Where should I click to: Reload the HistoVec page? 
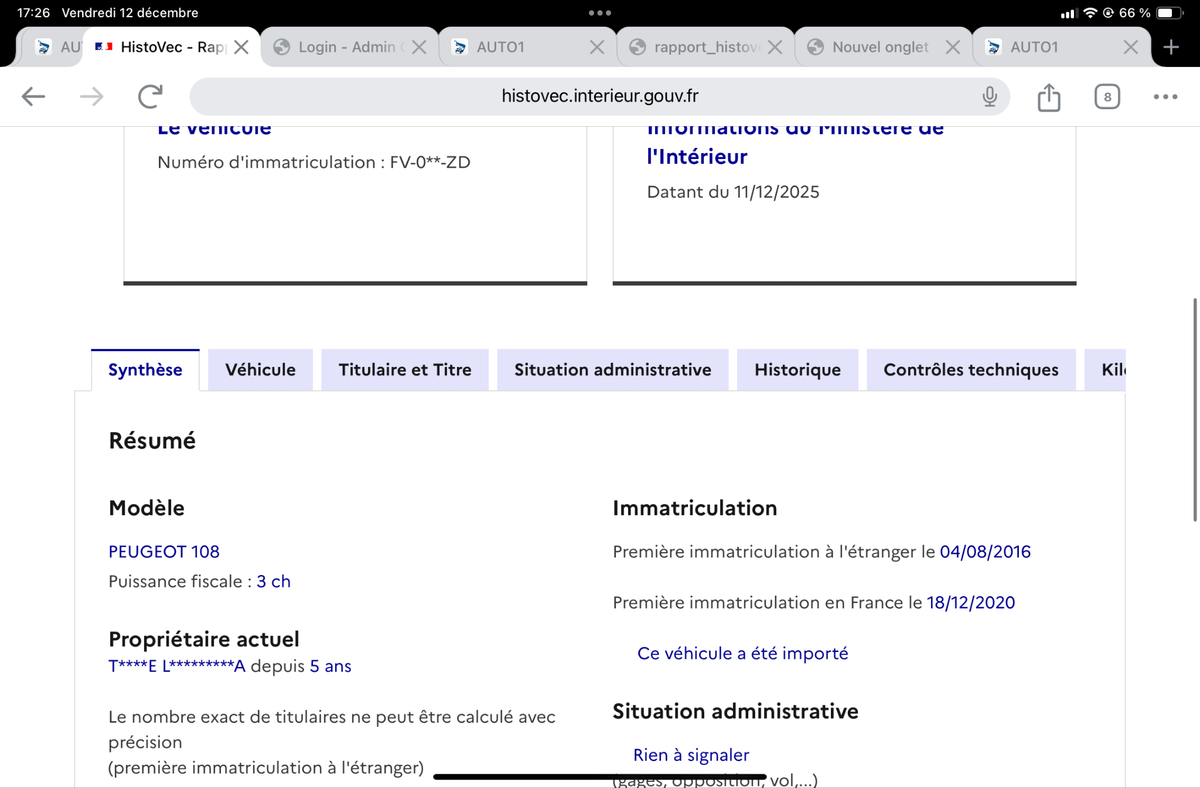click(x=150, y=96)
